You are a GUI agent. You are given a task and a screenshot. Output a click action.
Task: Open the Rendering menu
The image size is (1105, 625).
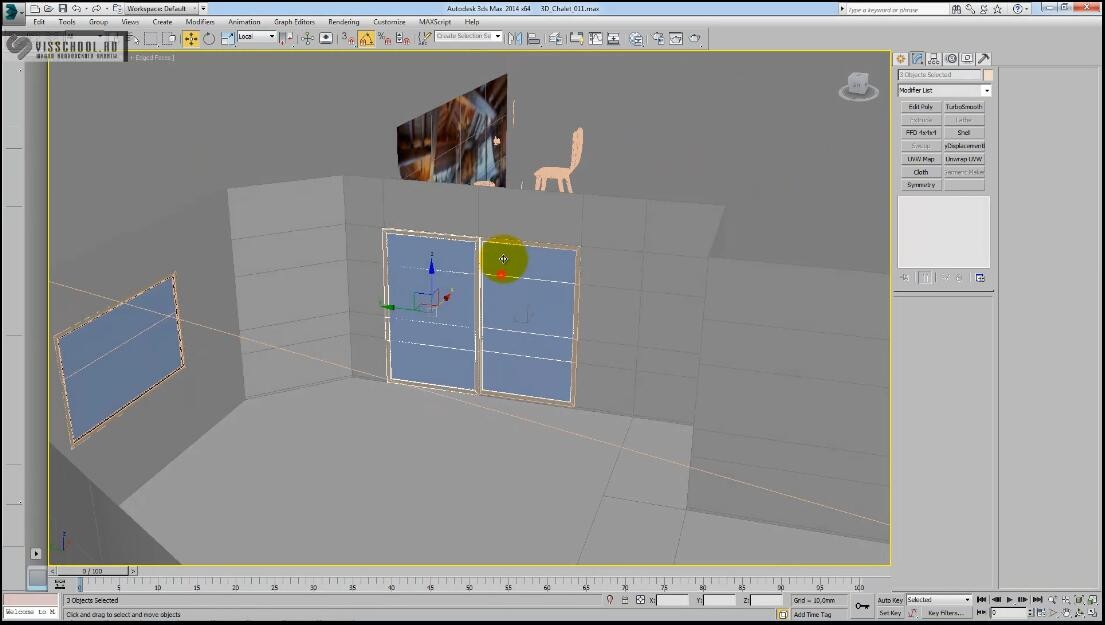point(344,22)
